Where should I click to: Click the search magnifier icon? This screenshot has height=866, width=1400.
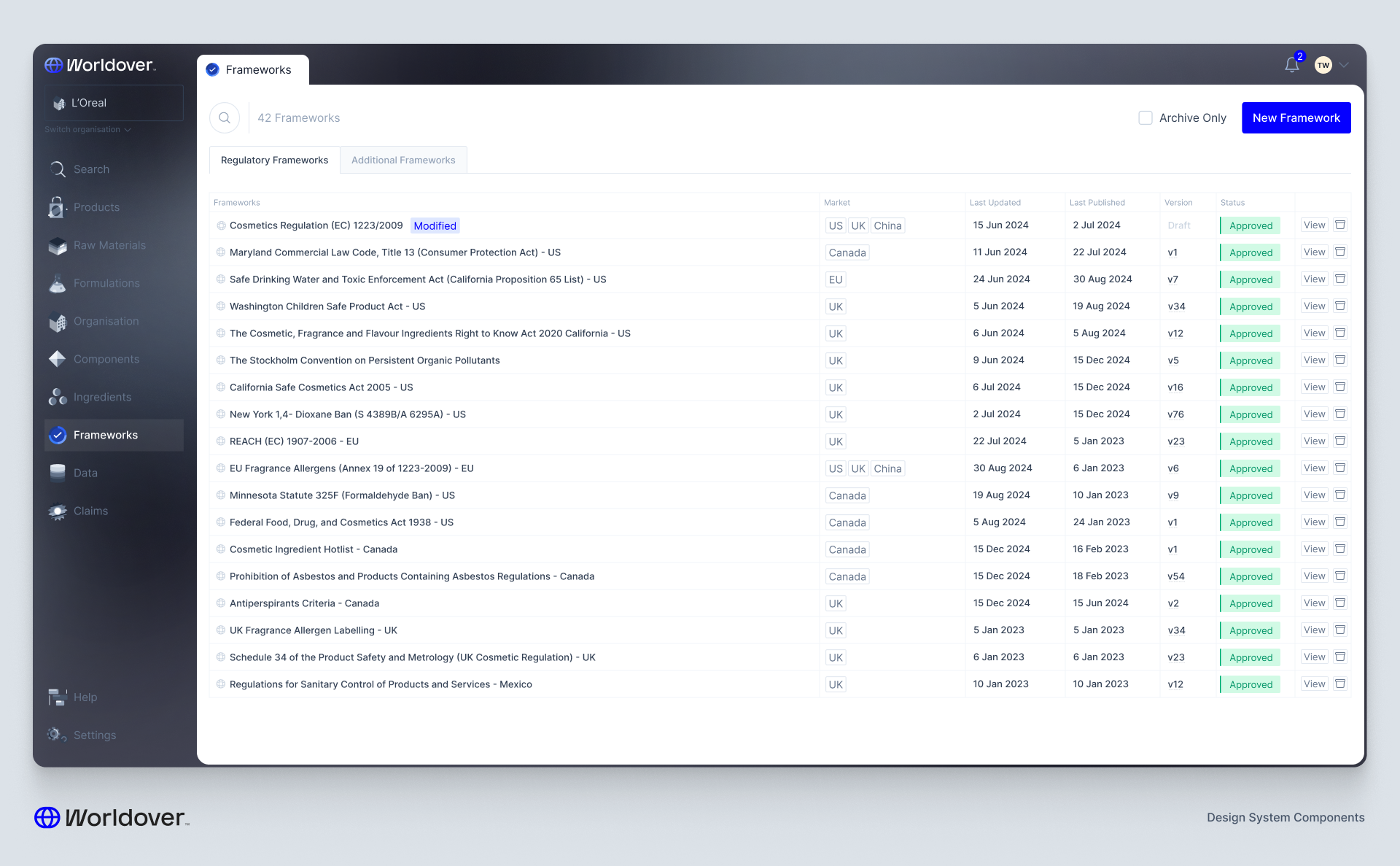[225, 118]
